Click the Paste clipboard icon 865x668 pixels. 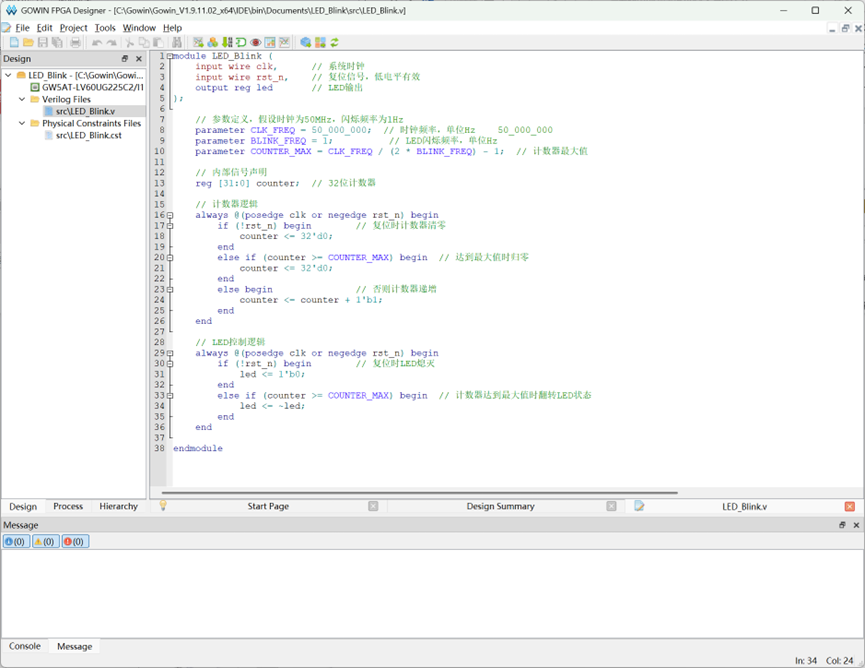158,42
